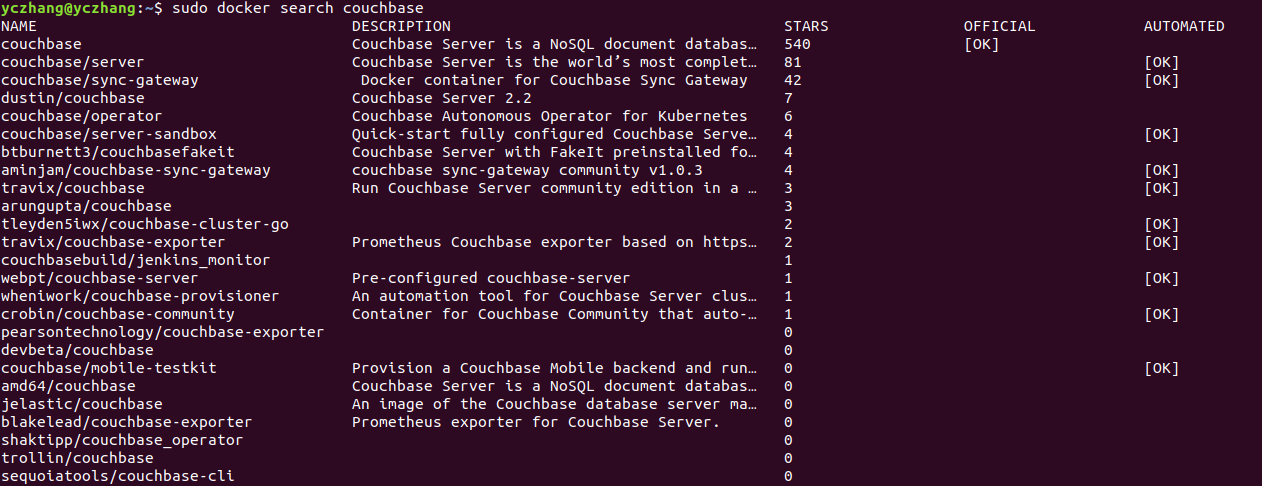Click the dustin/couchbase image name
This screenshot has width=1262, height=486.
pos(73,98)
